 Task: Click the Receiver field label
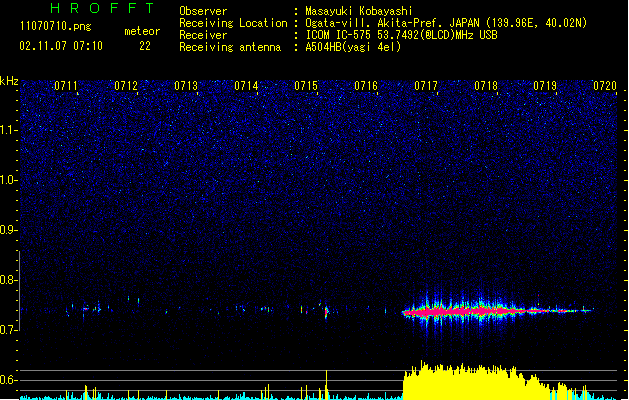click(203, 35)
